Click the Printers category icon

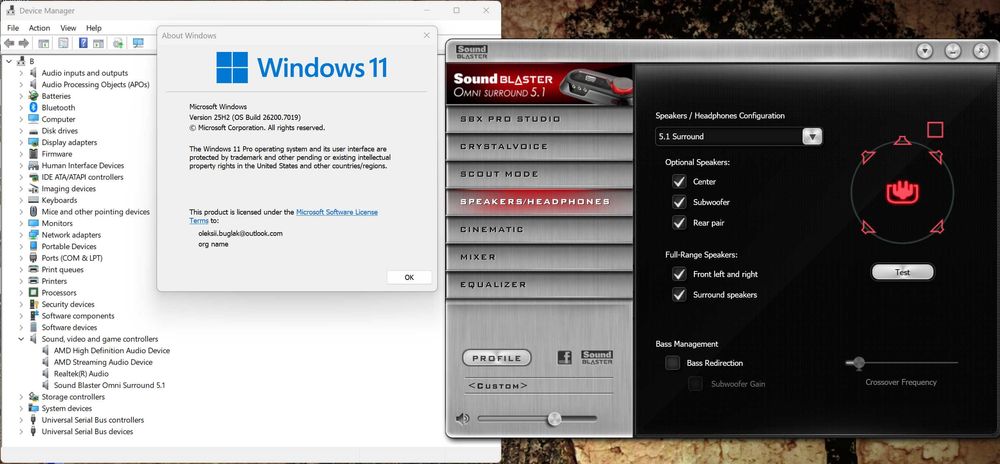point(34,281)
